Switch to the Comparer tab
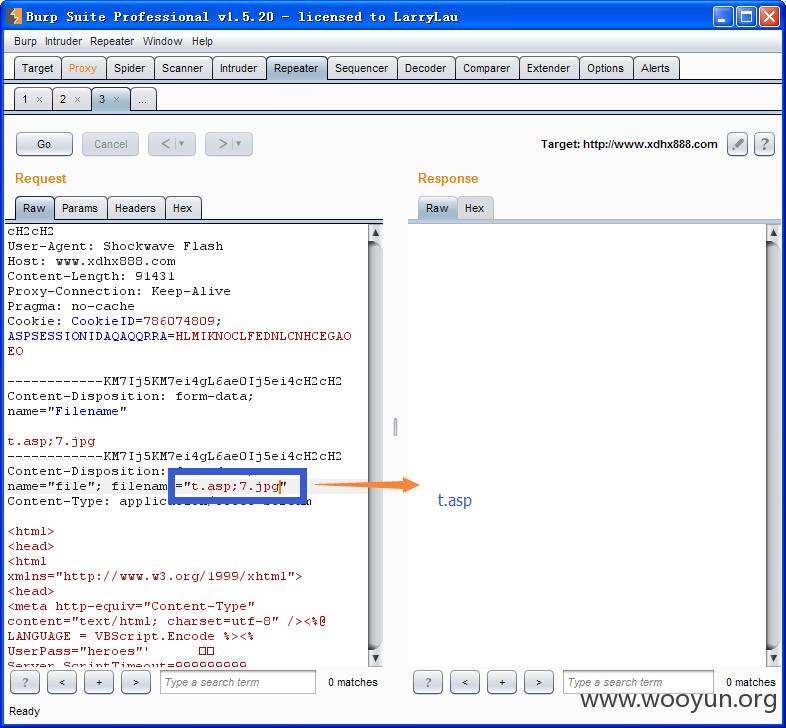Viewport: 786px width, 728px height. tap(486, 68)
